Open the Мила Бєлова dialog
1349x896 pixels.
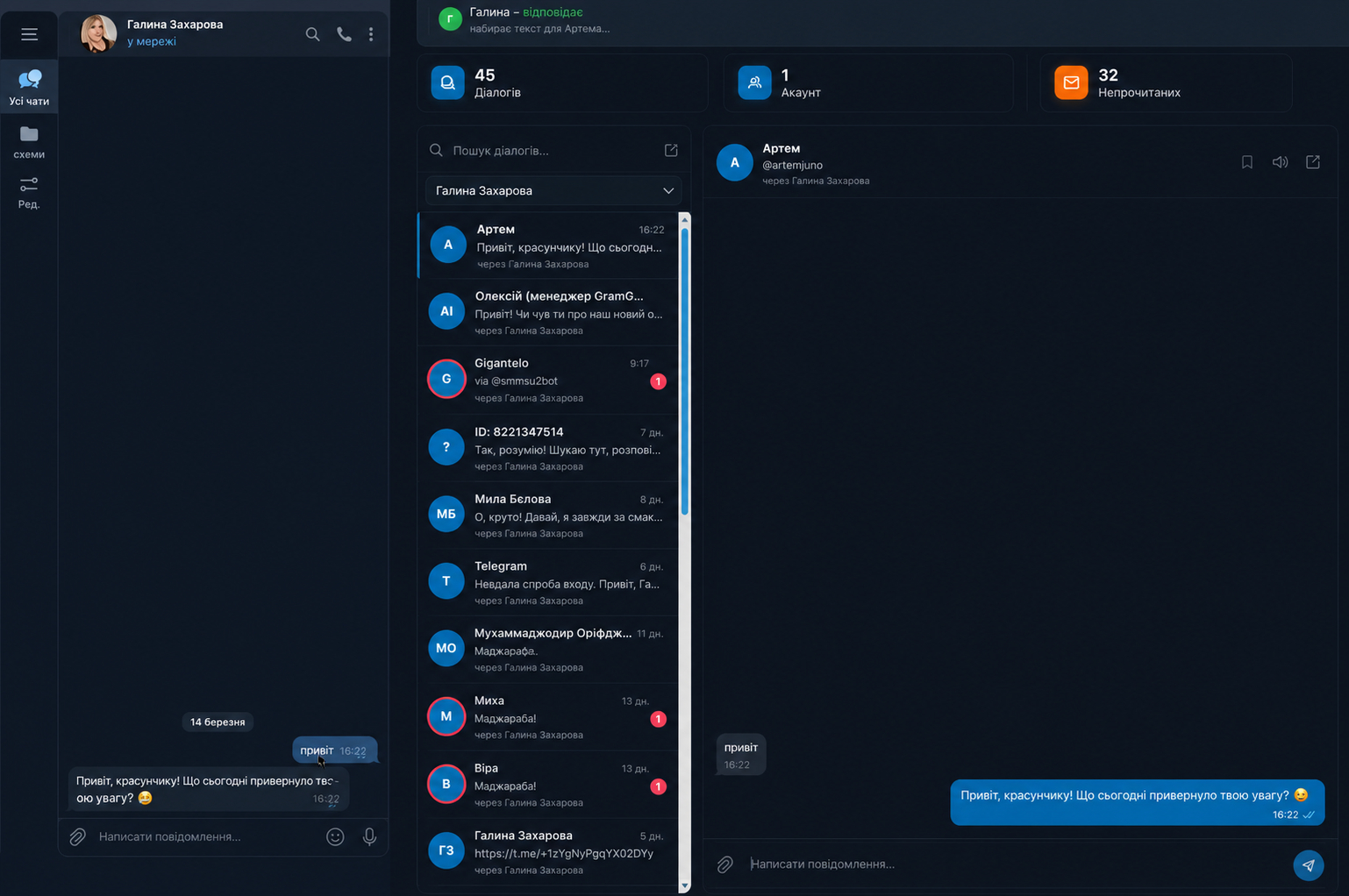(550, 516)
